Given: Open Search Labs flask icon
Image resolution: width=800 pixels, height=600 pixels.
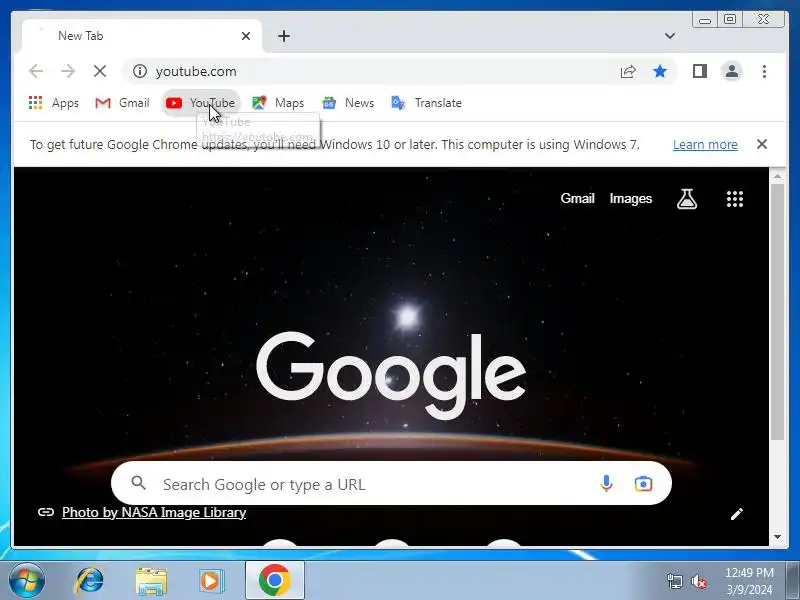Looking at the screenshot, I should pos(687,199).
